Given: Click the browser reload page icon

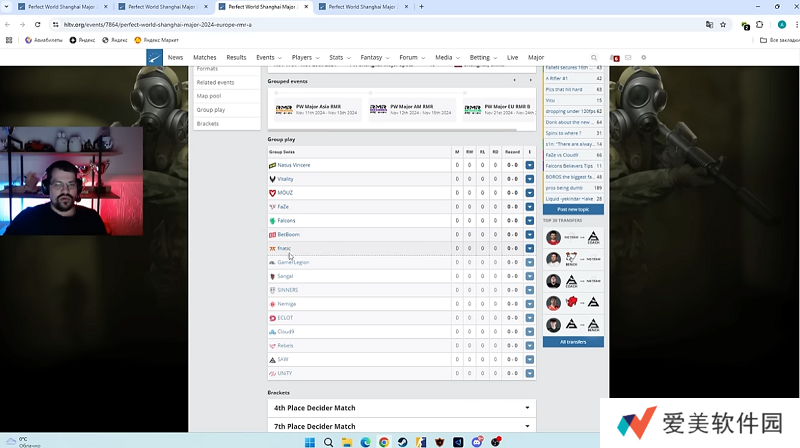Looking at the screenshot, I should point(36,24).
